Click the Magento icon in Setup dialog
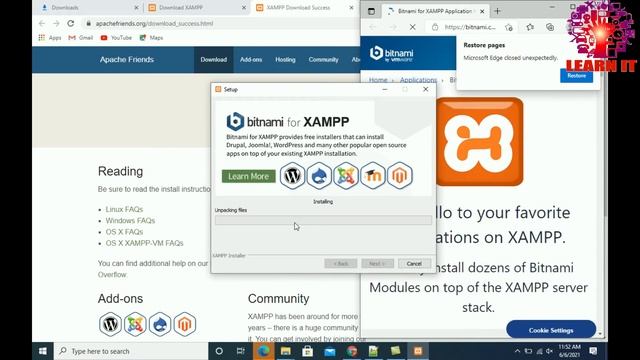Viewport: 640px width, 360px height. point(400,176)
